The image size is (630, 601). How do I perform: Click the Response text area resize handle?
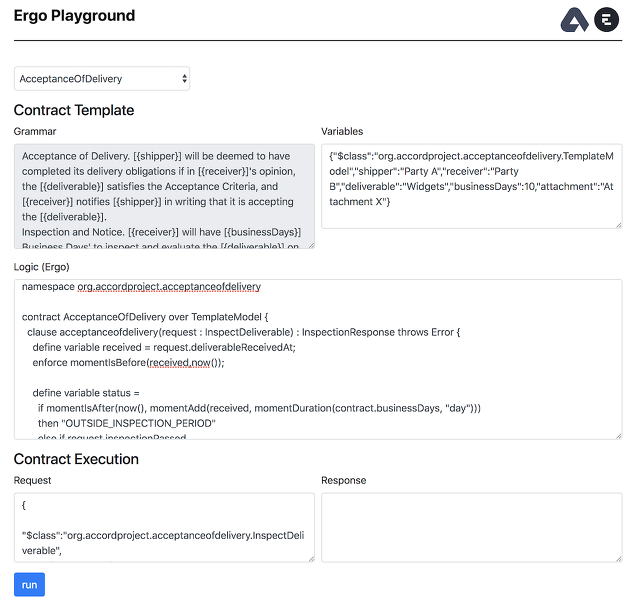point(619,559)
